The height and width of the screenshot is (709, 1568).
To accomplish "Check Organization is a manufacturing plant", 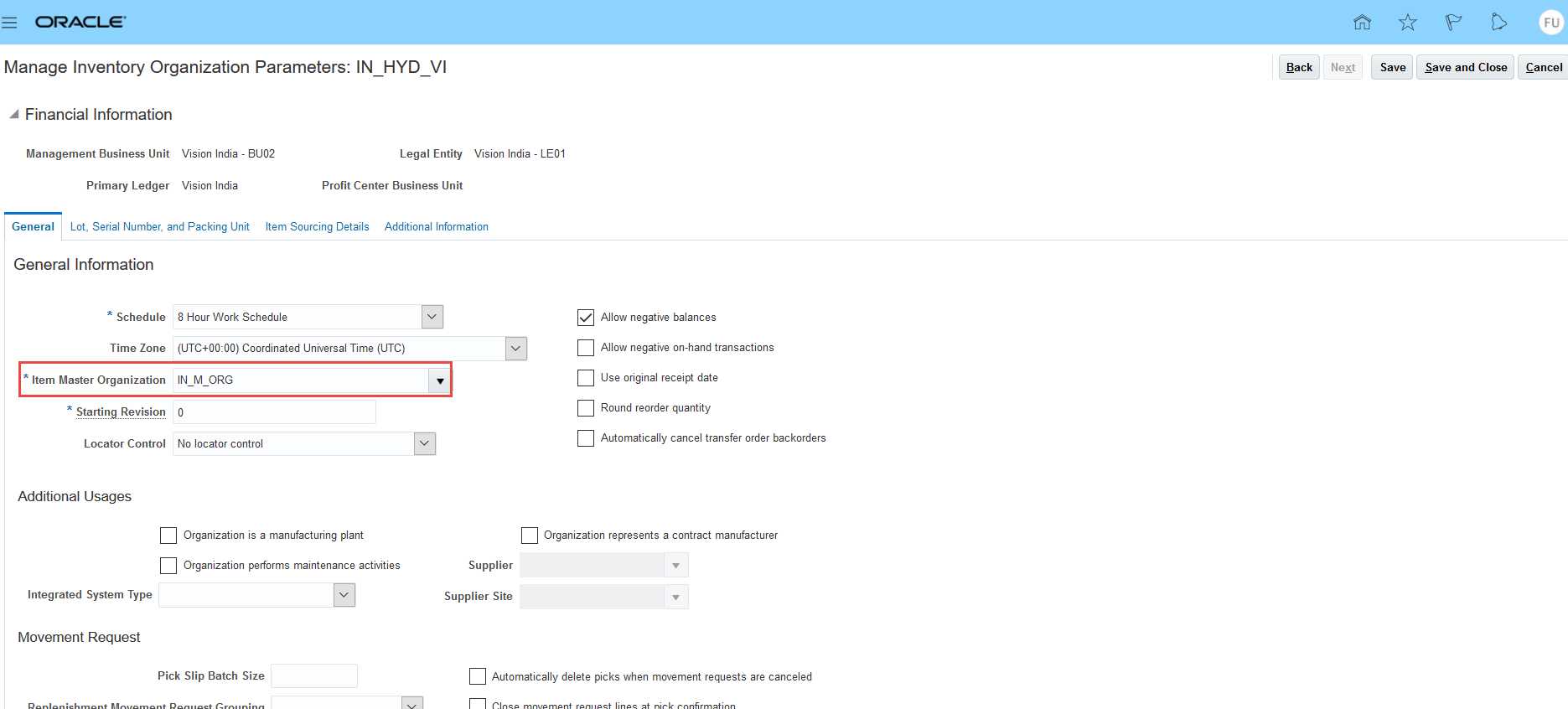I will (168, 536).
